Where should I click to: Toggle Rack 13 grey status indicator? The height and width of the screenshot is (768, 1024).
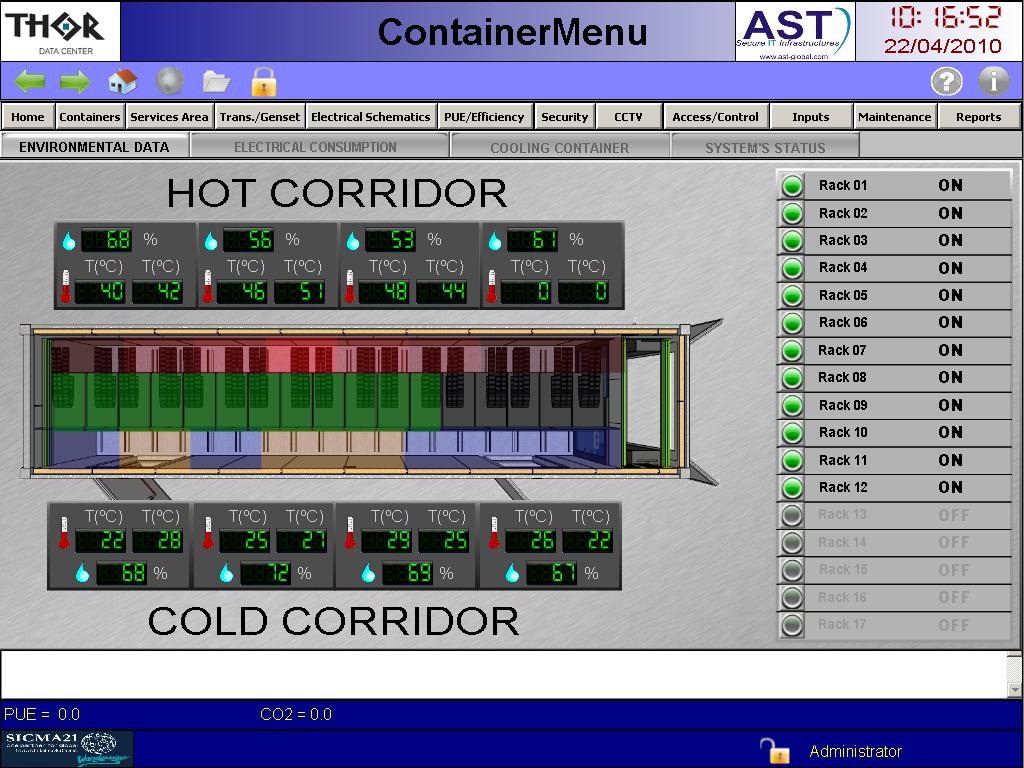[x=793, y=515]
